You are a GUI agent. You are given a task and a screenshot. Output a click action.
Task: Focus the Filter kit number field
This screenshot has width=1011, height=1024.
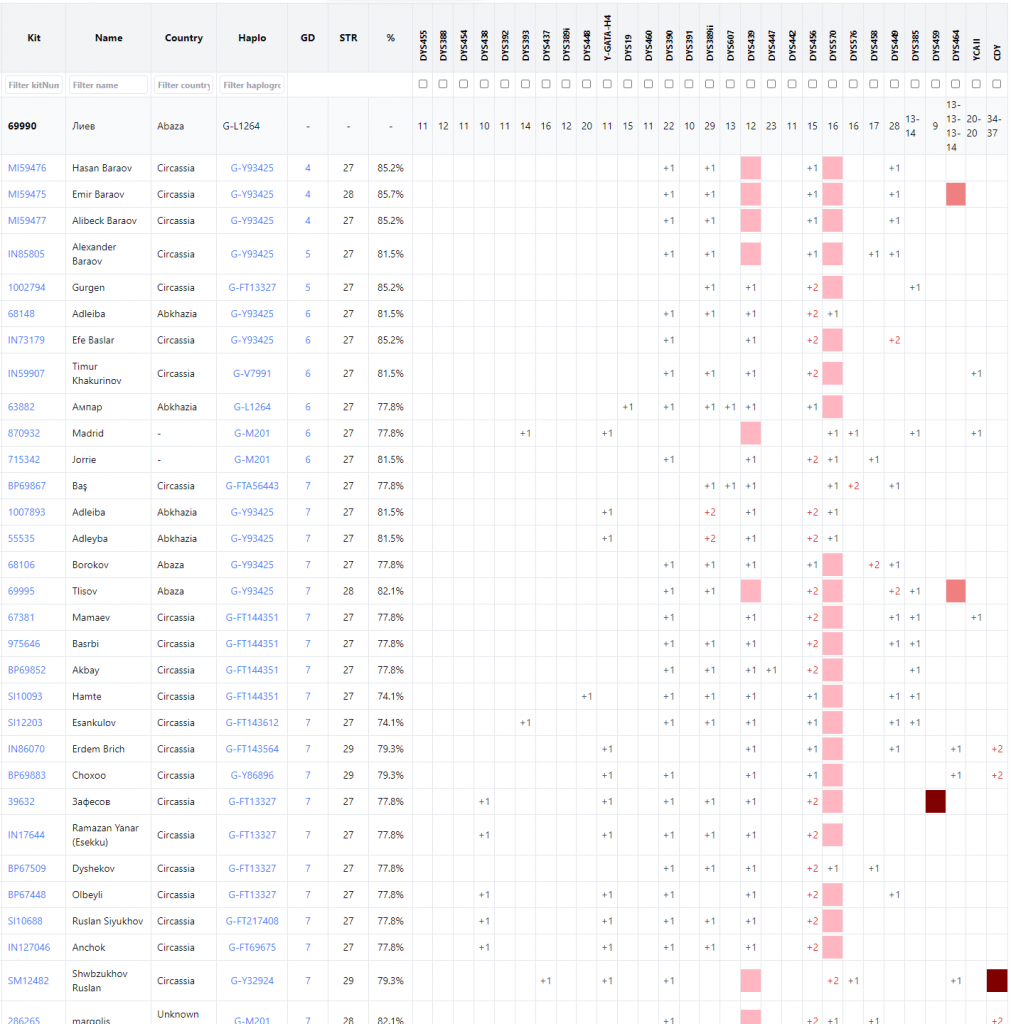[34, 85]
